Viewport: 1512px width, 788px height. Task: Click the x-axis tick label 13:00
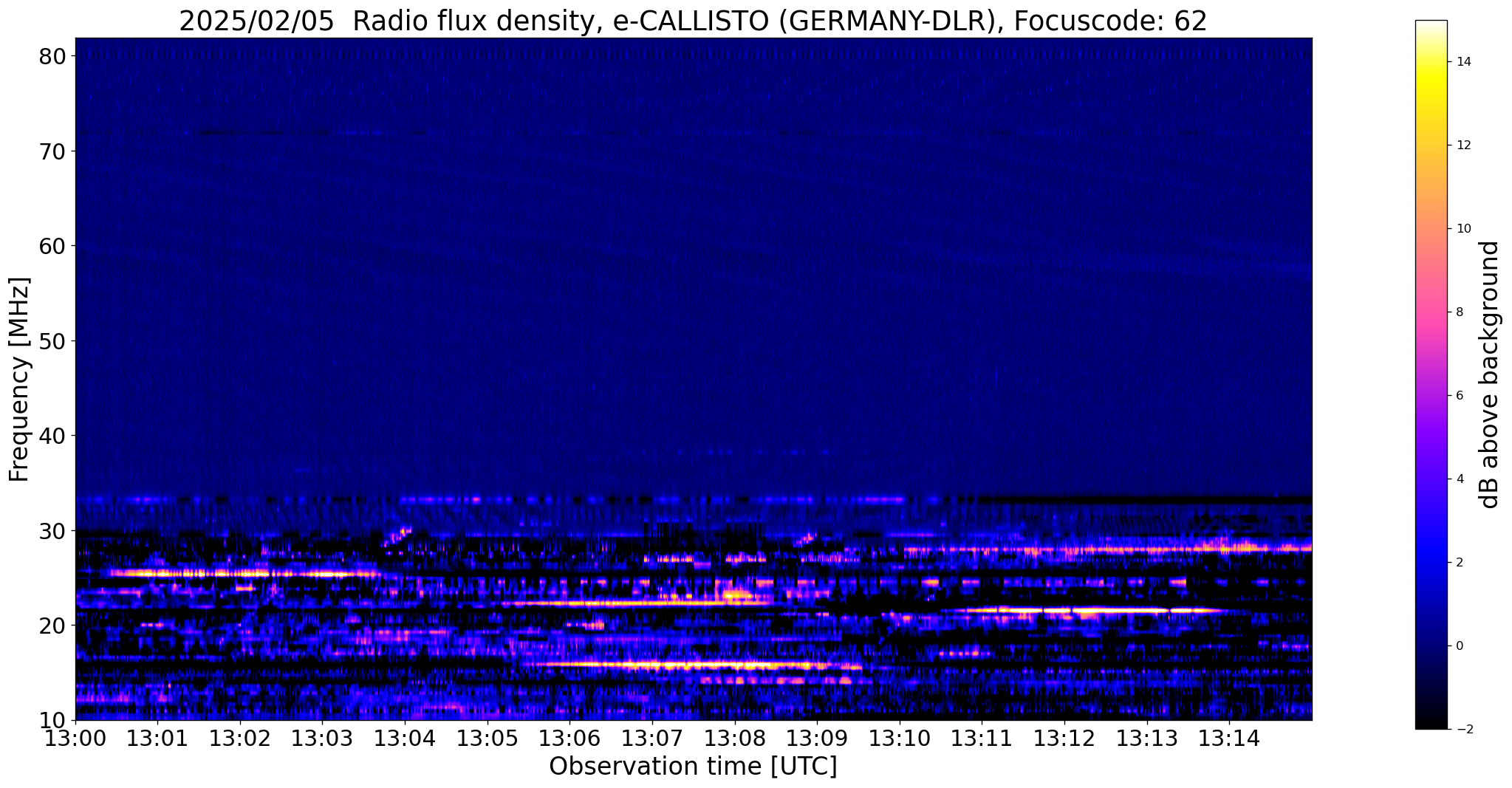(x=75, y=738)
